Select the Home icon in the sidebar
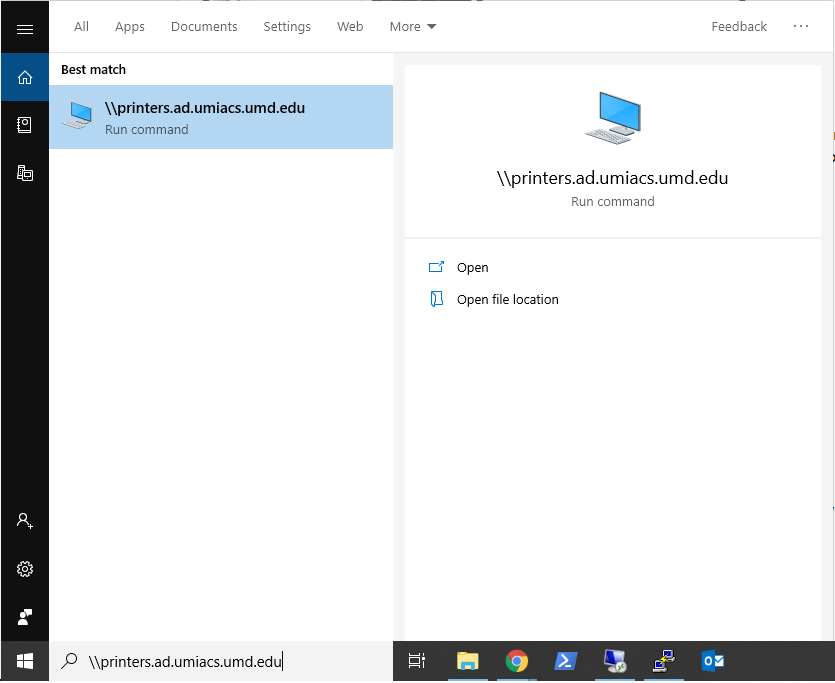Image resolution: width=835 pixels, height=683 pixels. coord(25,77)
